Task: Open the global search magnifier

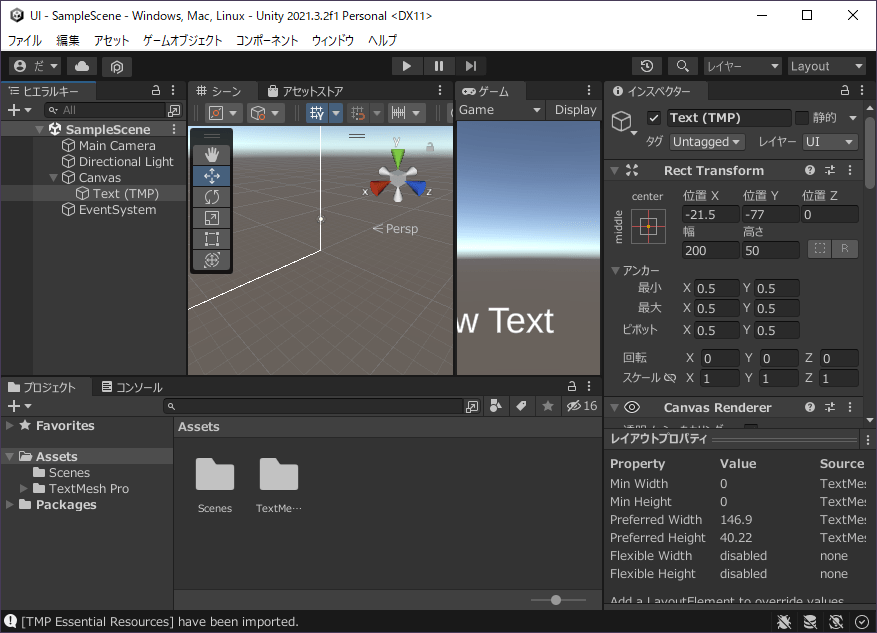Action: [x=682, y=67]
